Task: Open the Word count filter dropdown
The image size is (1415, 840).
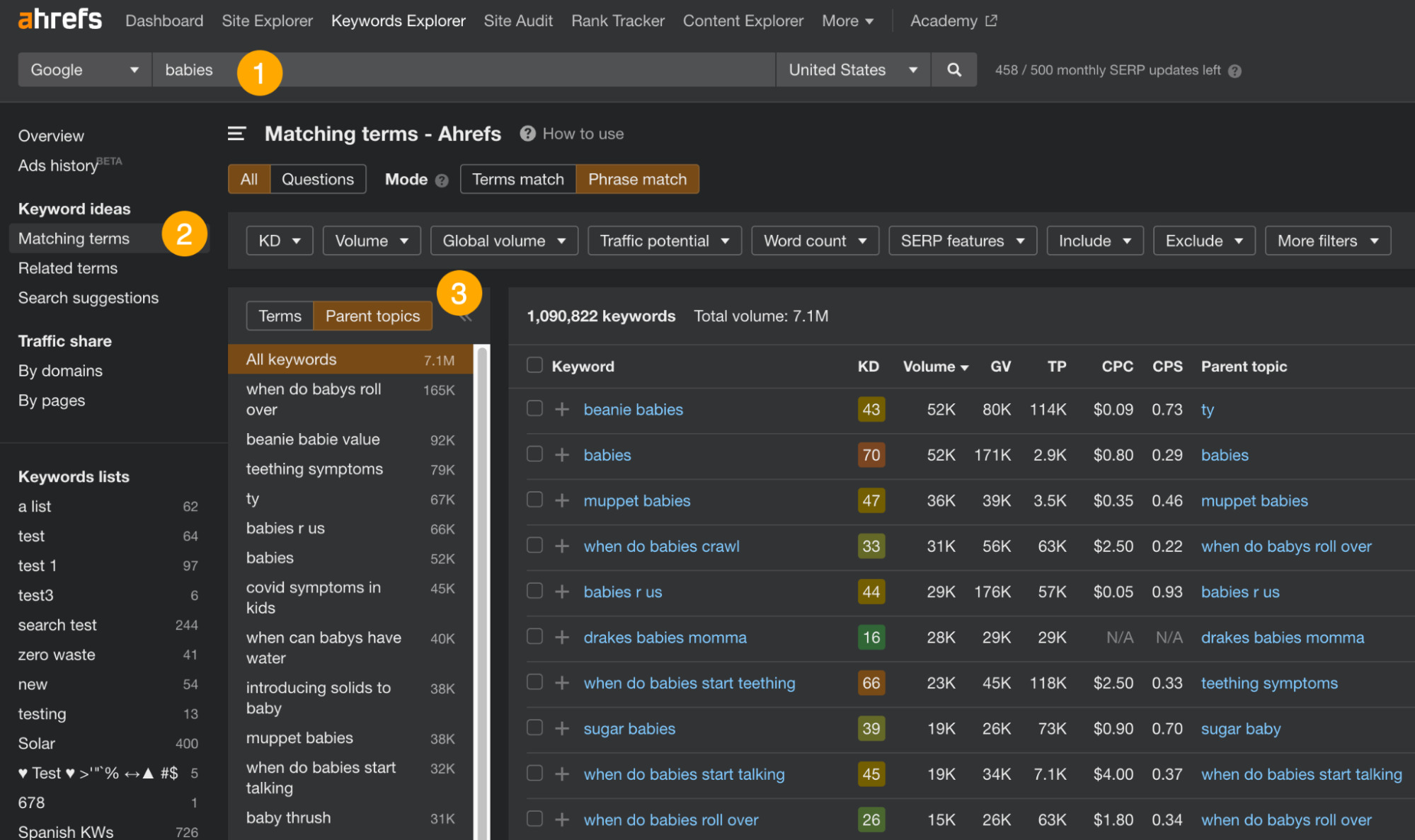Action: point(815,241)
